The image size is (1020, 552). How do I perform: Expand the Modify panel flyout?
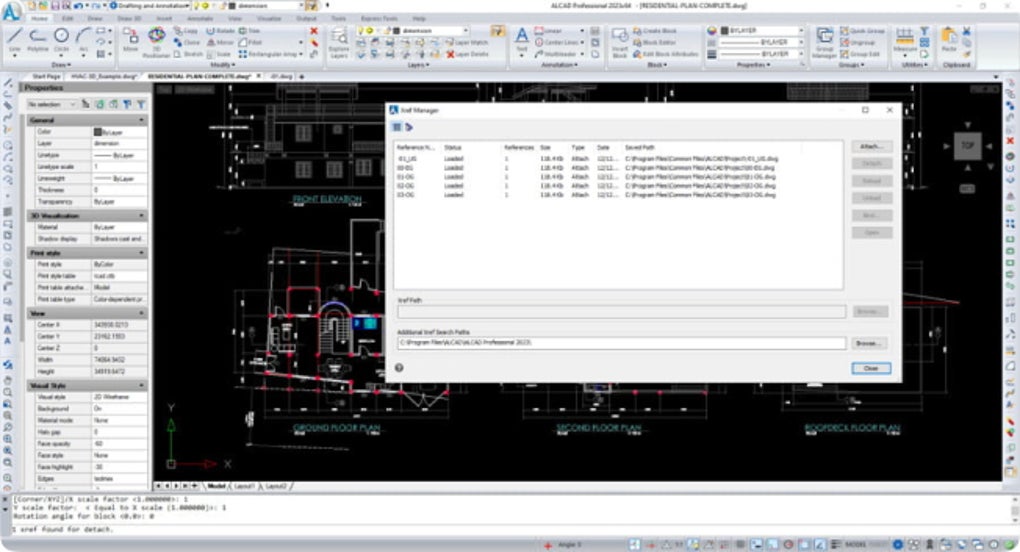pos(222,65)
